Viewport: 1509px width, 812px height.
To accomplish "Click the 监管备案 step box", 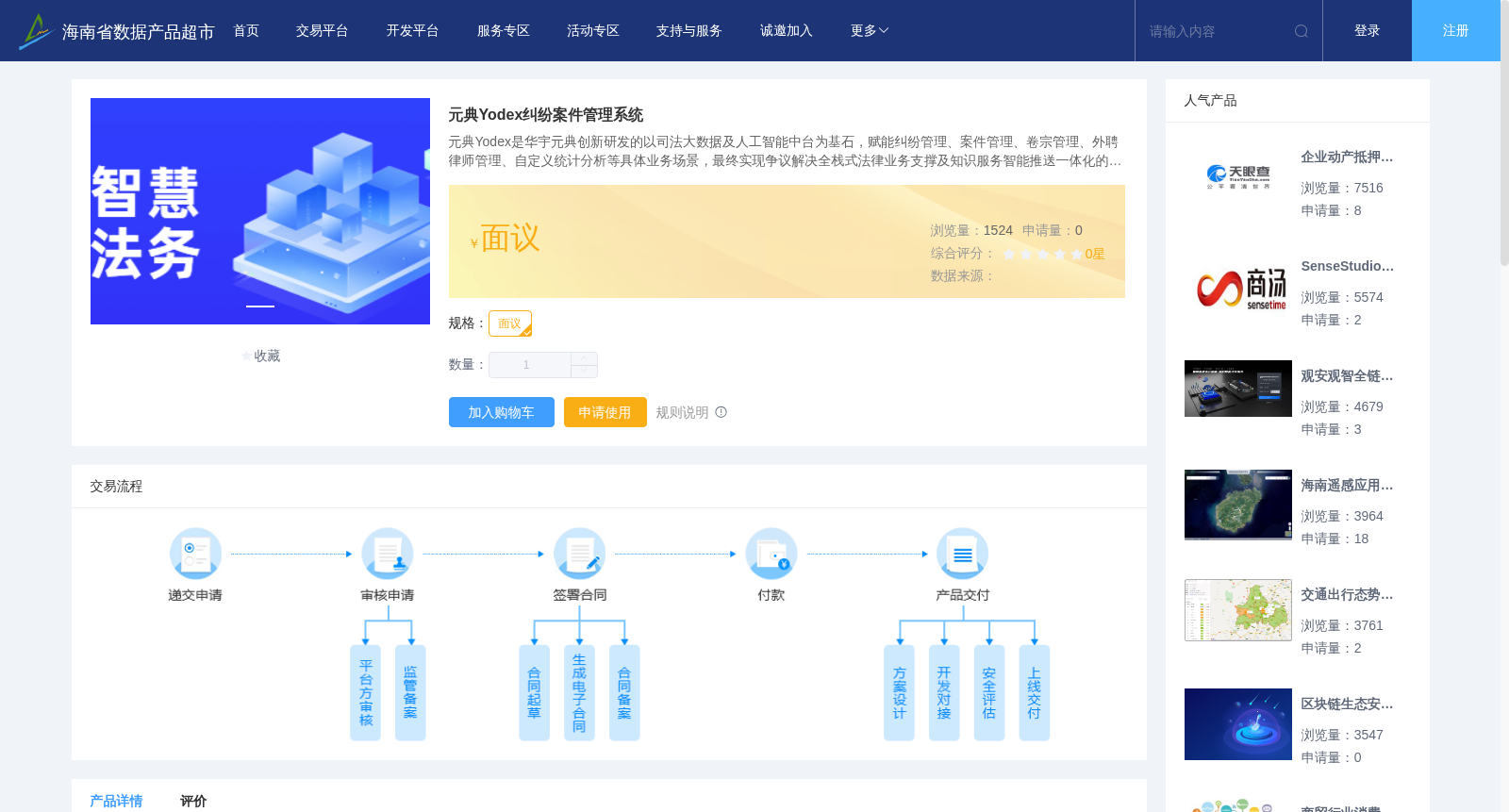I will pyautogui.click(x=410, y=693).
